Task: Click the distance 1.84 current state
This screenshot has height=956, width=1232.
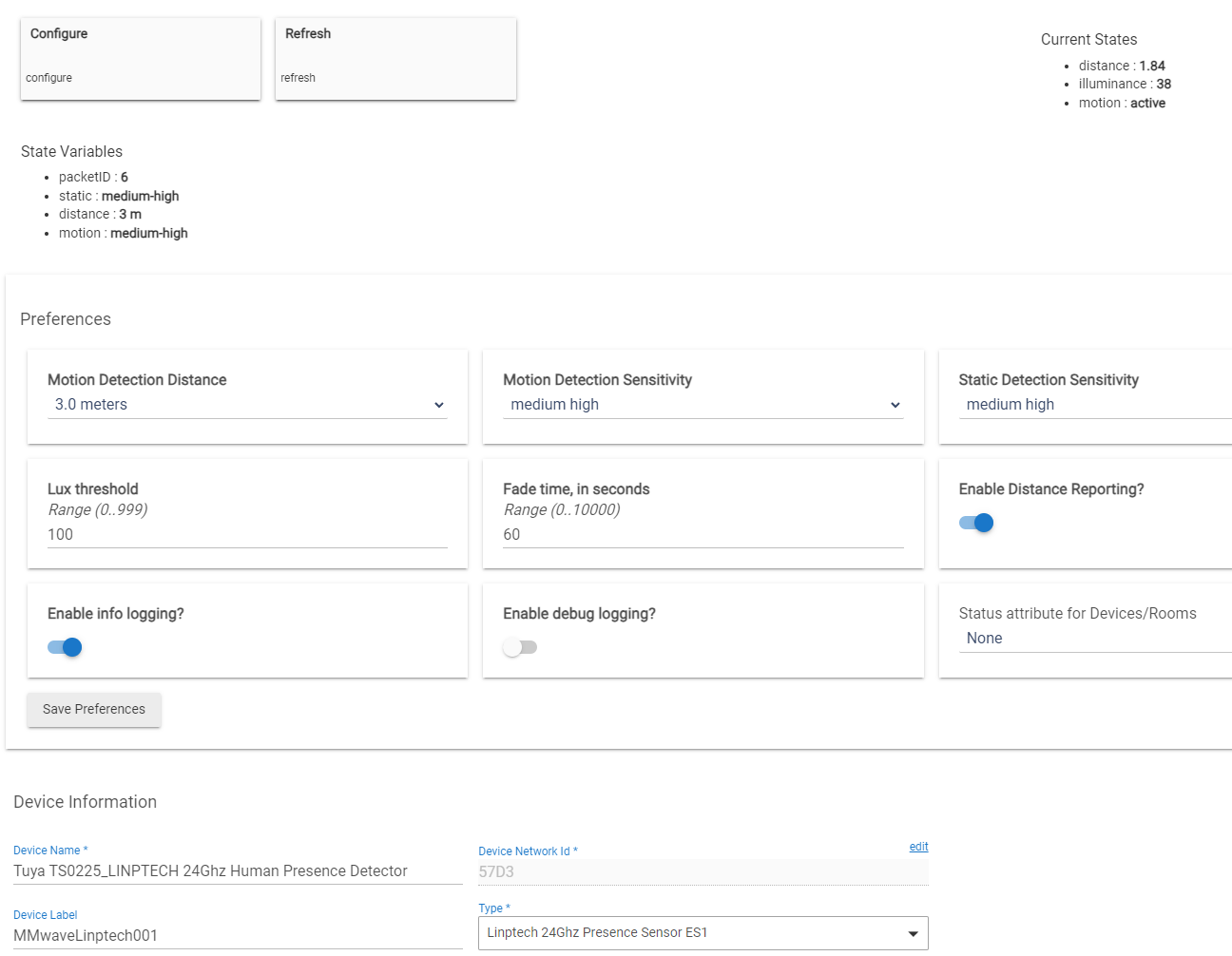Action: pyautogui.click(x=1122, y=66)
